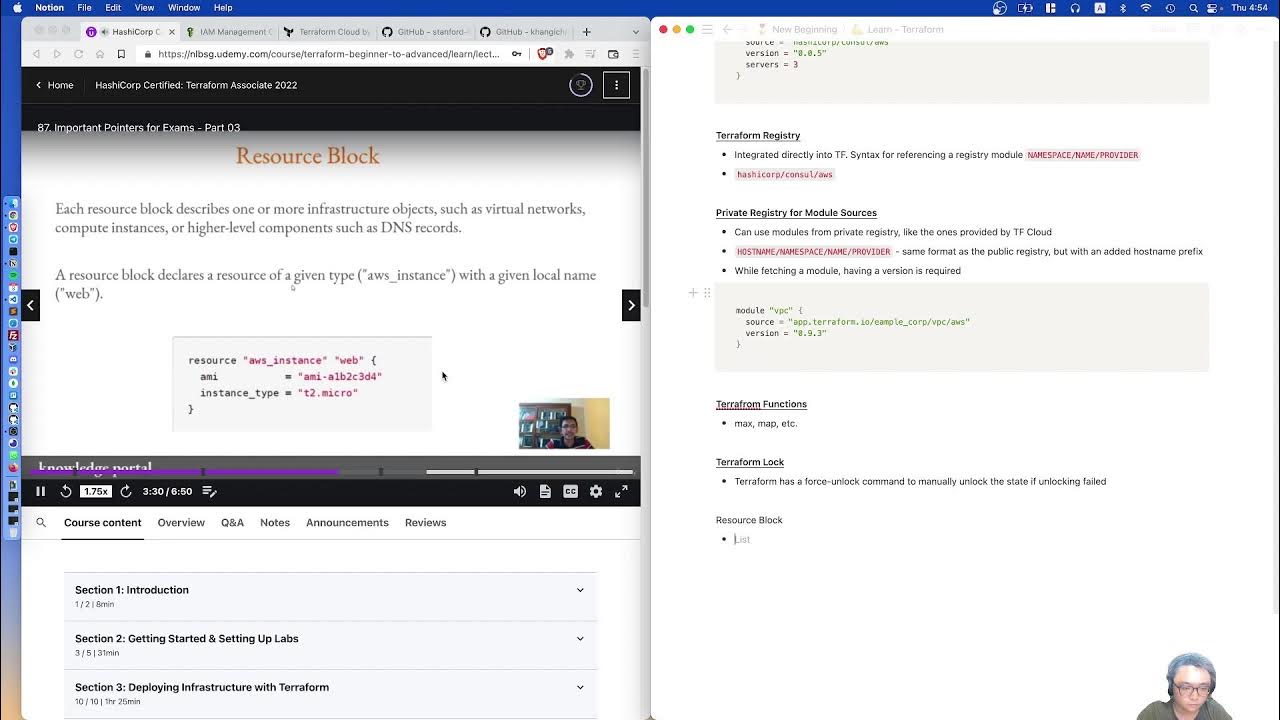Open Spotlight search in menu bar

1194,8
